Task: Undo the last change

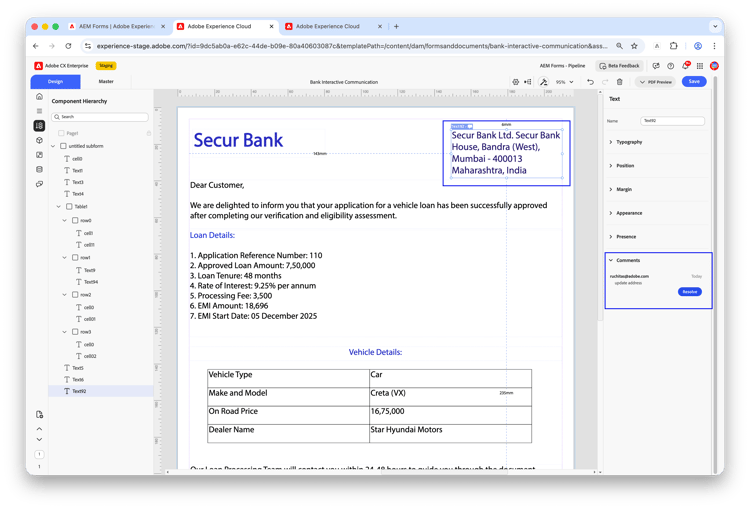Action: [590, 82]
